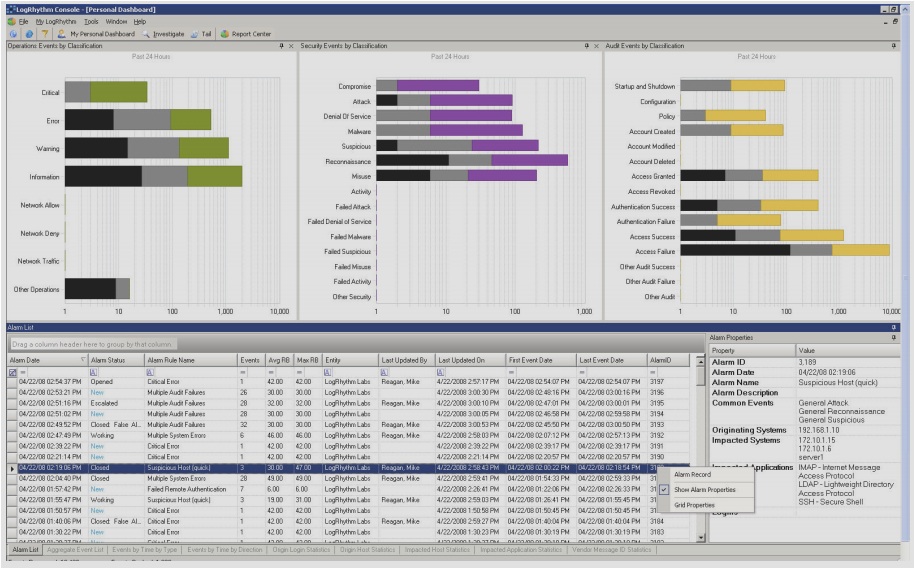
Task: Click the My Personal Dashboard toolbar button
Action: click(x=96, y=34)
